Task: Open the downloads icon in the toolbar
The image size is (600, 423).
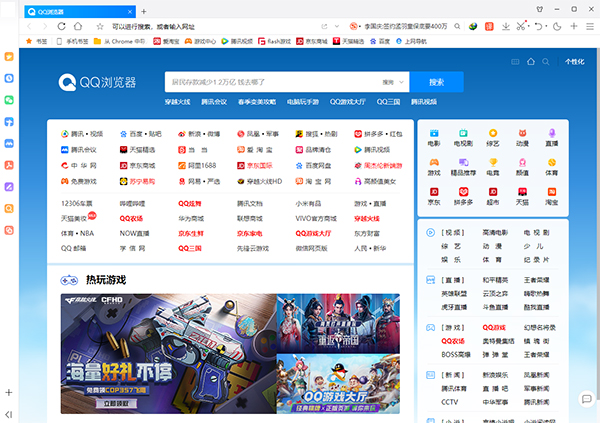Action: 505,26
